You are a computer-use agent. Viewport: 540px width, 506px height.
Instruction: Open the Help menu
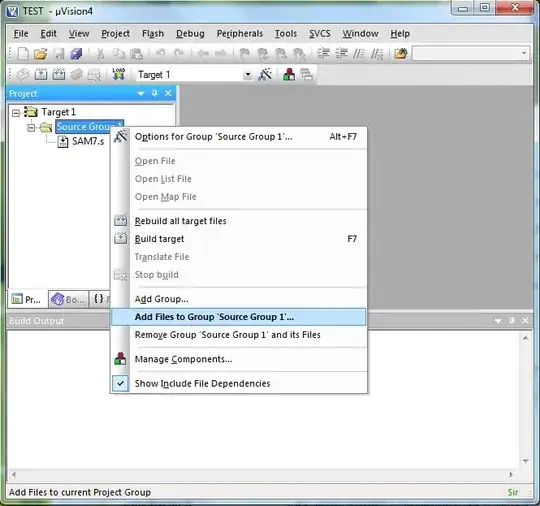tap(400, 34)
